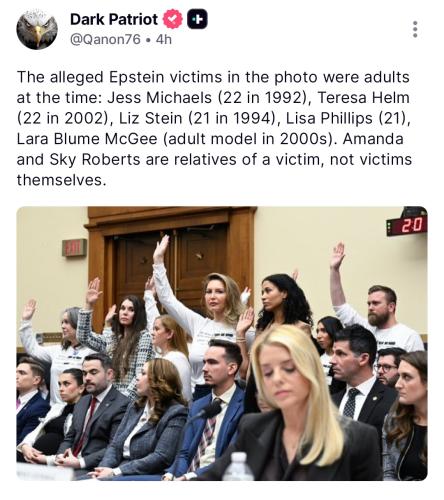This screenshot has height=500, width=444.
Task: Open the eagle profile avatar
Action: [x=37, y=29]
